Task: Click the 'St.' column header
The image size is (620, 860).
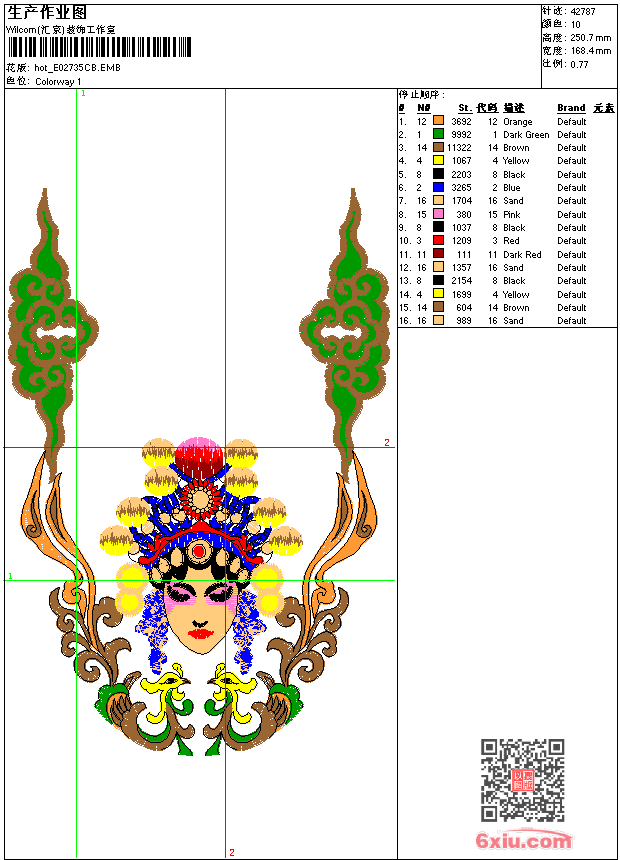Action: (x=465, y=108)
